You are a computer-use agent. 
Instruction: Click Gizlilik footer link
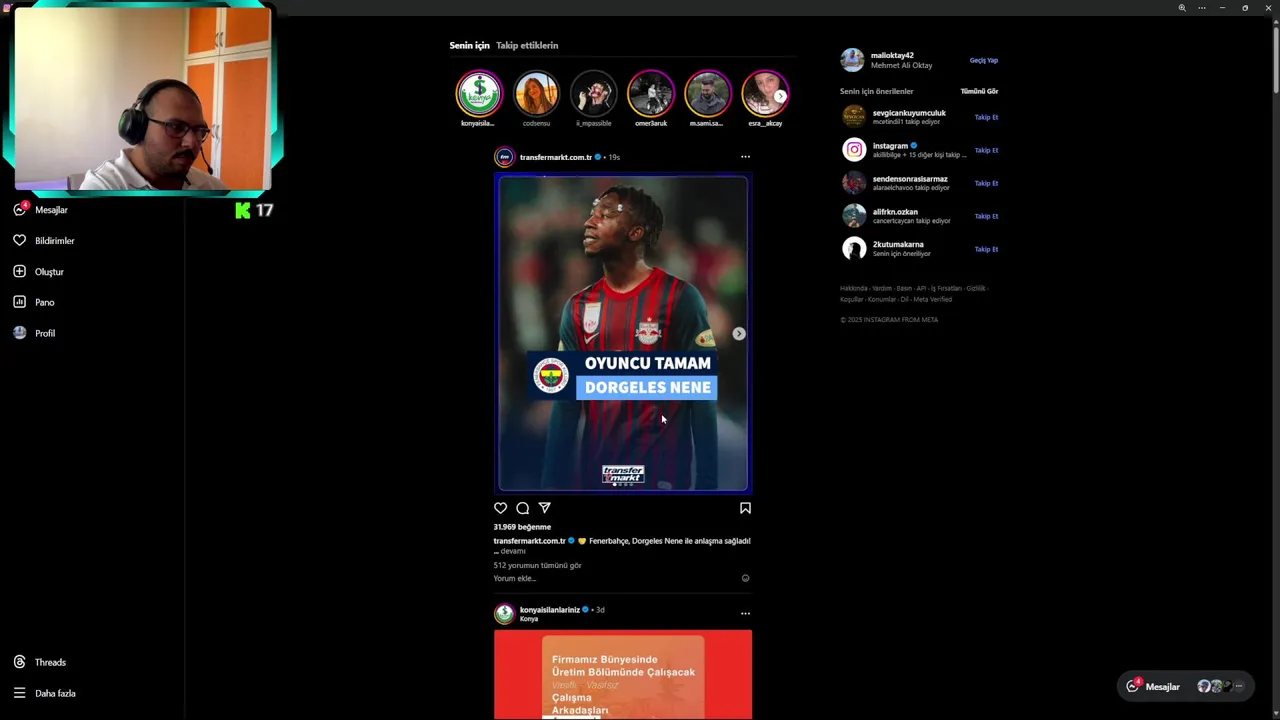click(x=976, y=288)
